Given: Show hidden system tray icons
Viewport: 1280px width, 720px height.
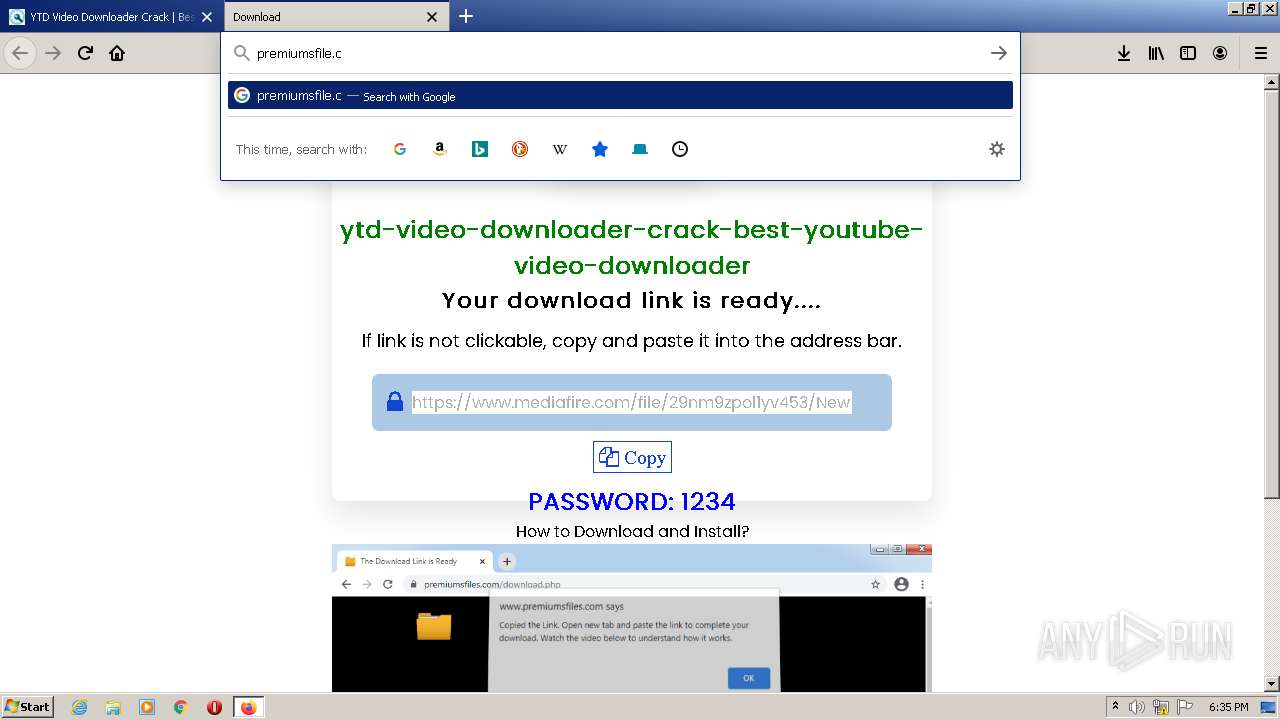Looking at the screenshot, I should pos(1115,707).
